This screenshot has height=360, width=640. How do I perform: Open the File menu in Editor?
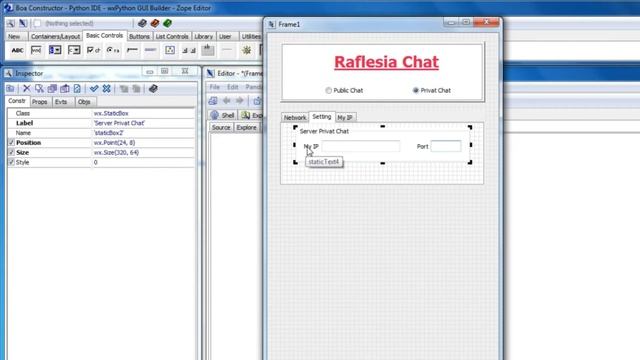[x=215, y=87]
